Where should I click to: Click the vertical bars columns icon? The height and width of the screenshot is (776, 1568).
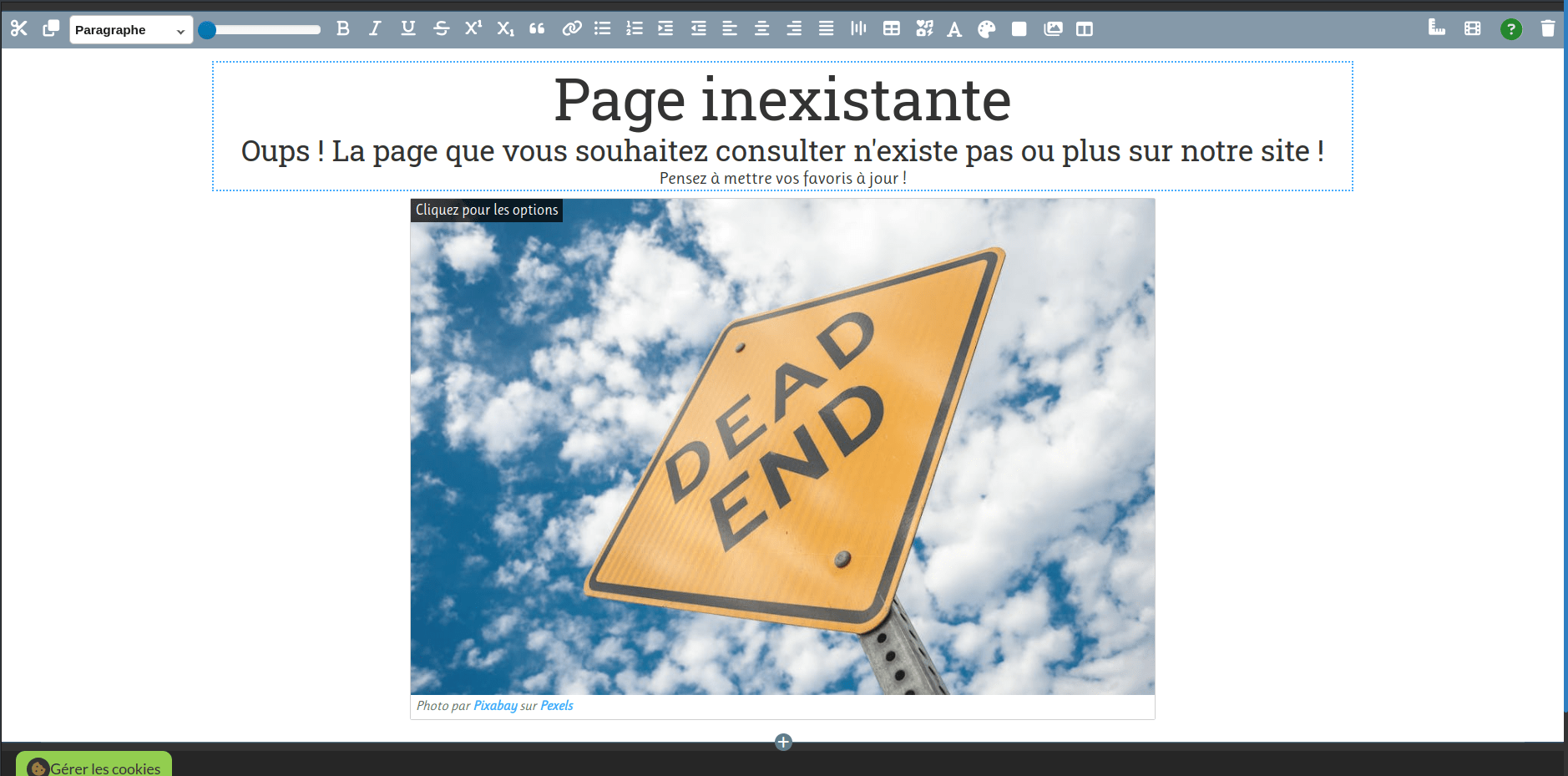click(858, 29)
